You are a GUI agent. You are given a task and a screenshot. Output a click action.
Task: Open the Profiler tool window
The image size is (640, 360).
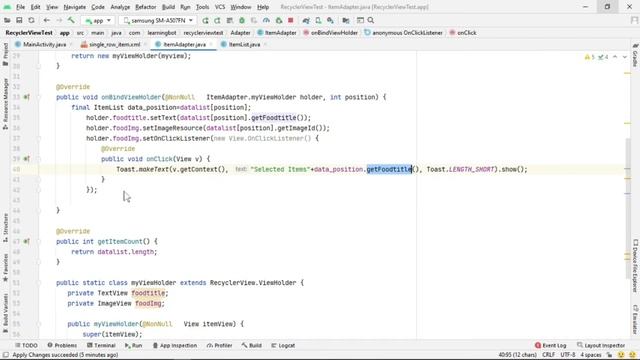(220, 345)
